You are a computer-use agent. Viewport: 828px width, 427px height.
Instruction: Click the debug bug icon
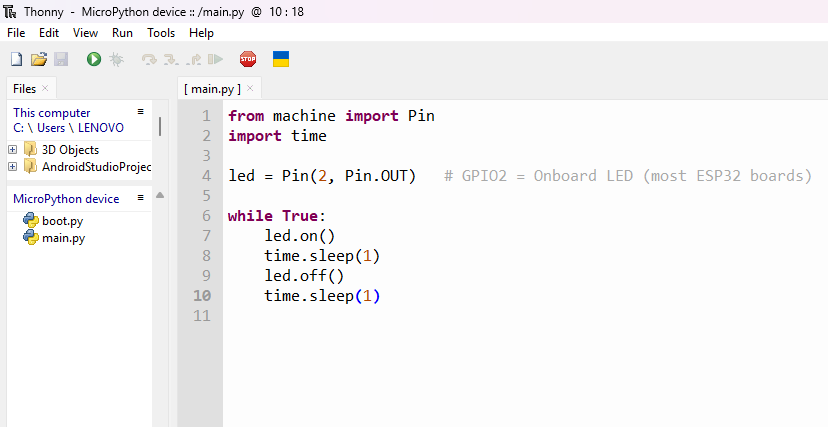(117, 60)
